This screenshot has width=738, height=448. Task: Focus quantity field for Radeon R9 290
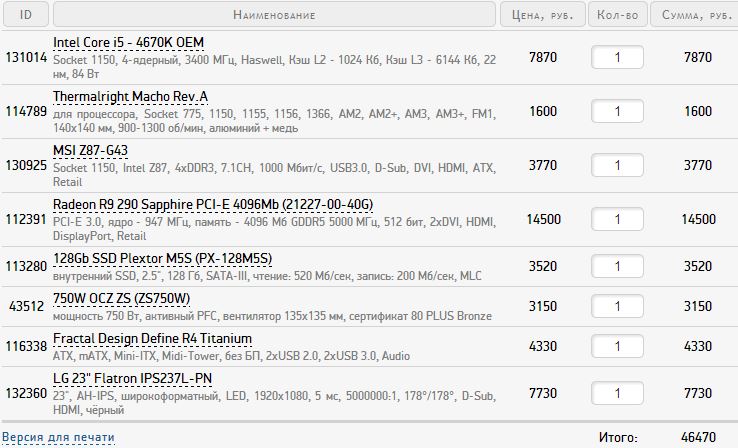618,219
